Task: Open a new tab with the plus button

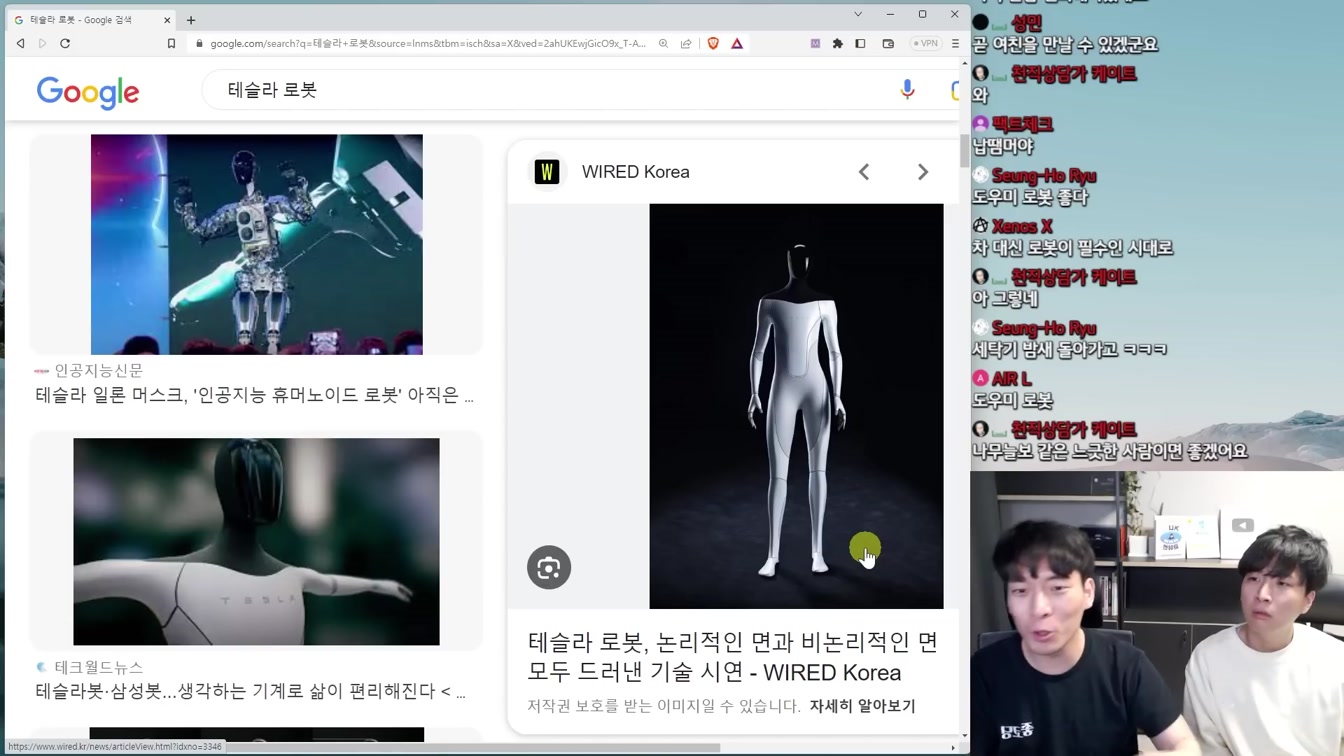Action: pyautogui.click(x=191, y=20)
